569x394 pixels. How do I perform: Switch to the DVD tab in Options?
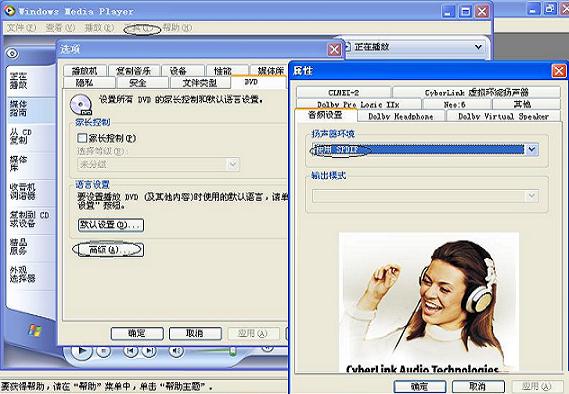point(258,82)
